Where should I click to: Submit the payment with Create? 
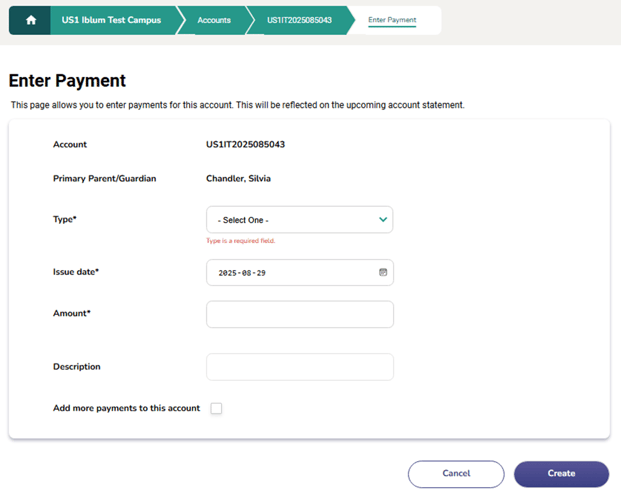tap(561, 473)
